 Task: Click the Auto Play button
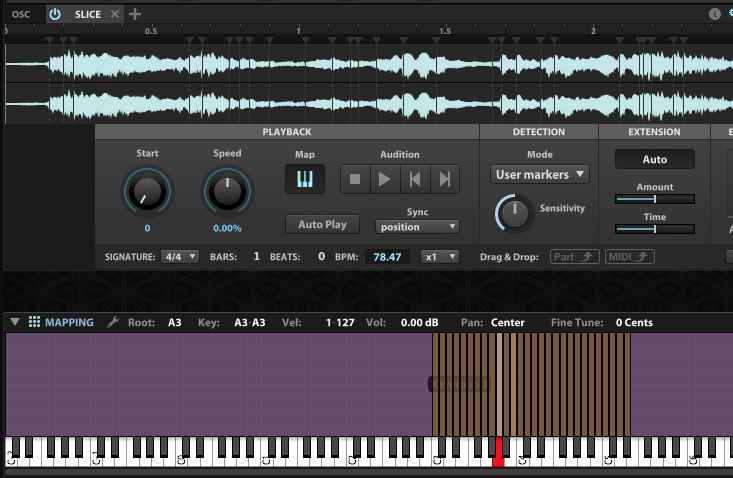pyautogui.click(x=323, y=224)
